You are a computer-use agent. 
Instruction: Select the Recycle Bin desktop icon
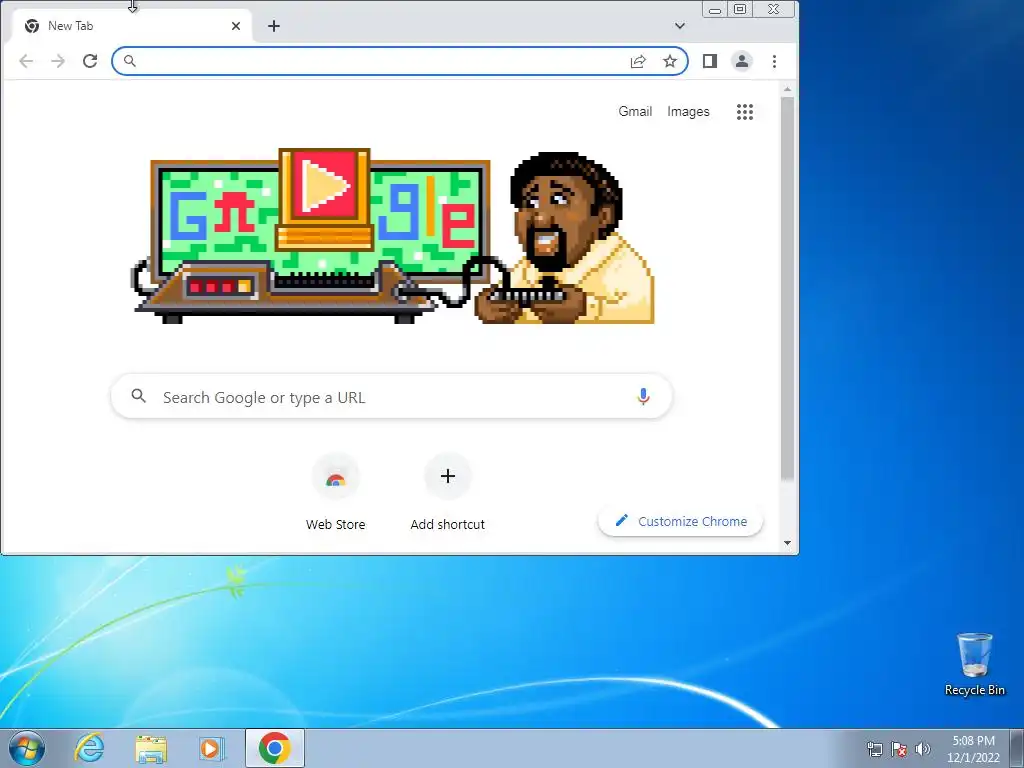(975, 665)
